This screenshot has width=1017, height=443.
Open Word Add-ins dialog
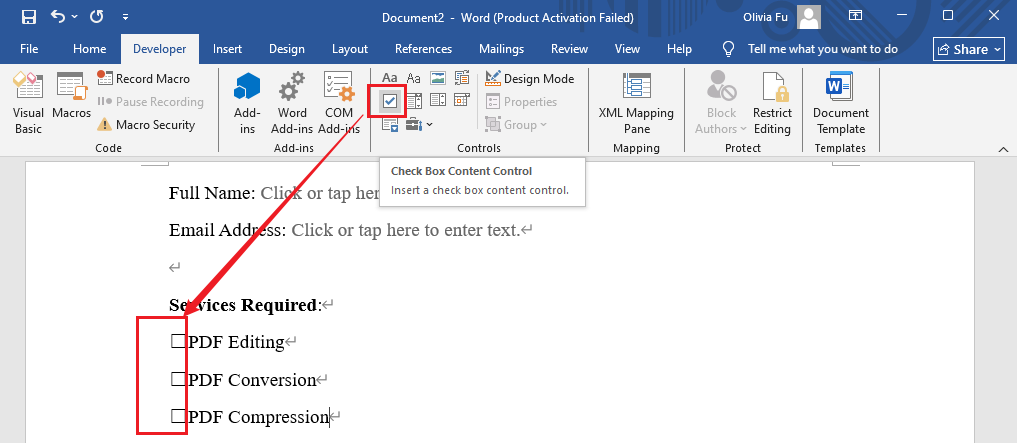pos(292,102)
